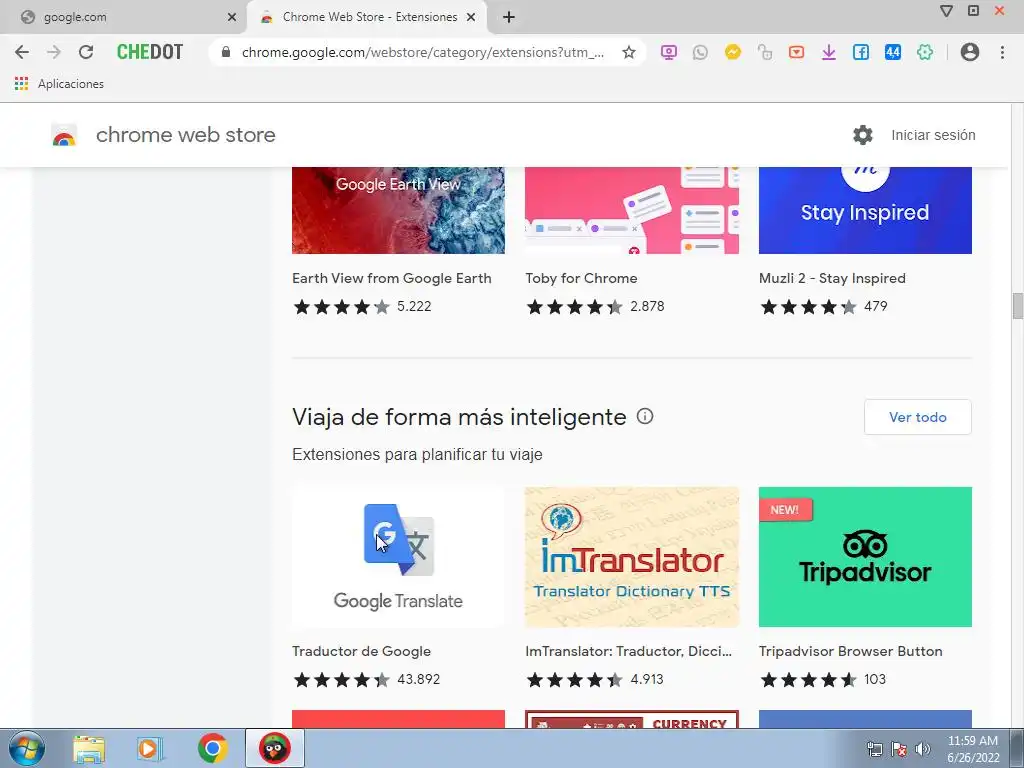Open Google Chrome from the taskbar
1024x768 pixels.
pyautogui.click(x=212, y=748)
